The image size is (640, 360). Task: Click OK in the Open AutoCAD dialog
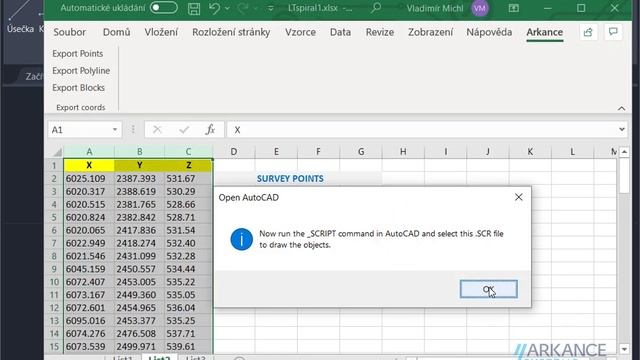click(x=489, y=289)
